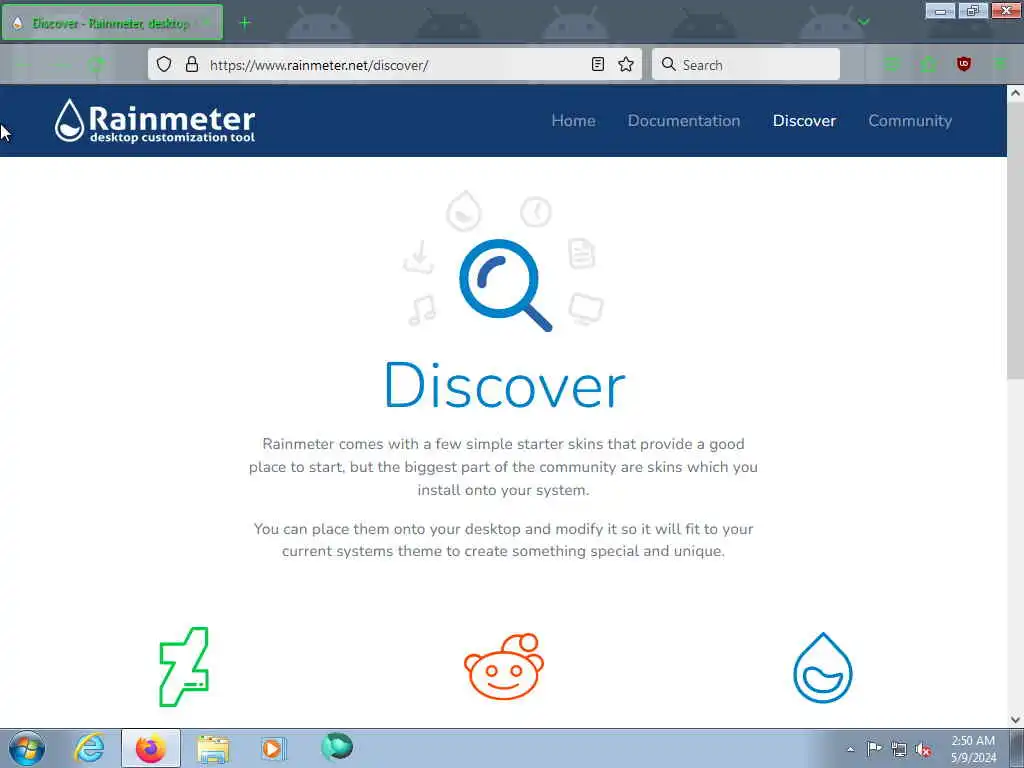Open the Windows Start button
1024x768 pixels.
27,748
